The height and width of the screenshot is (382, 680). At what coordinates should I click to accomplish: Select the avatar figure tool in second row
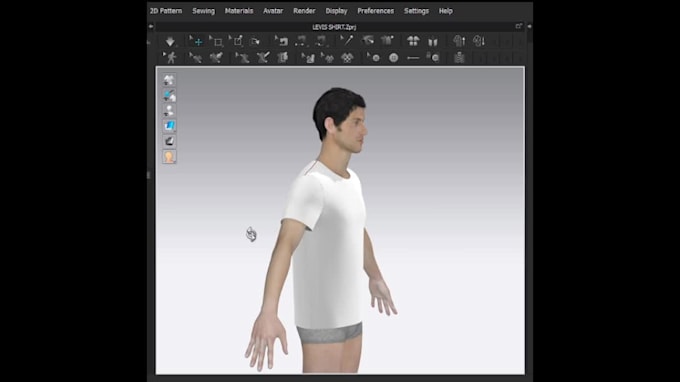(170, 57)
